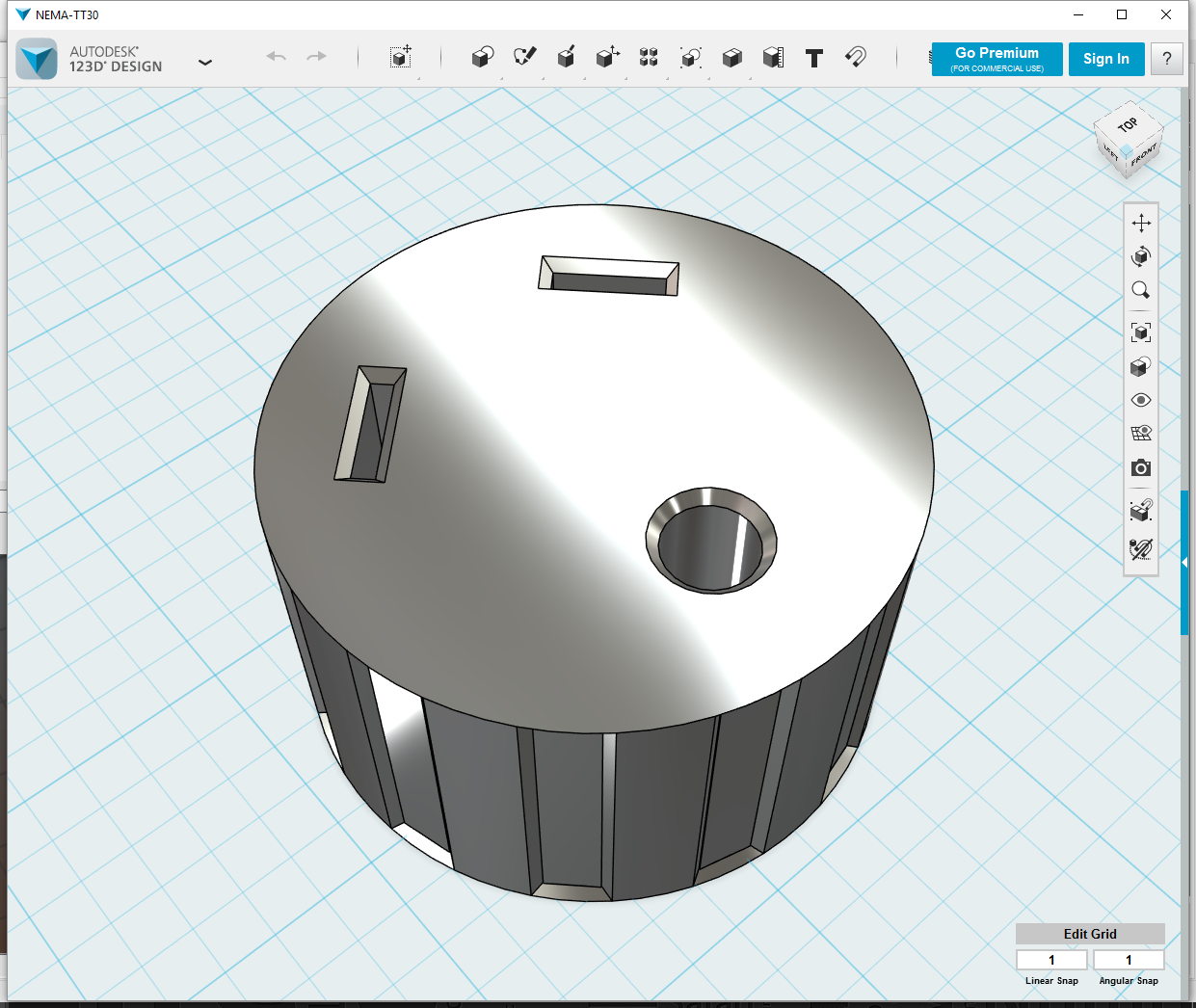Screen dimensions: 1196x1008
Task: Choose the Orbit tool in navigation bar
Action: click(1141, 256)
